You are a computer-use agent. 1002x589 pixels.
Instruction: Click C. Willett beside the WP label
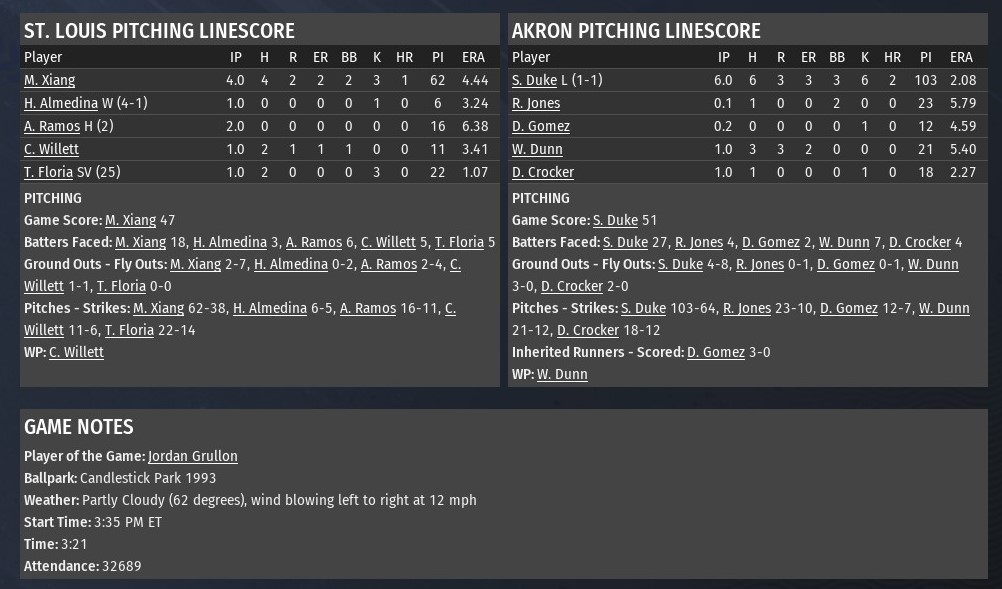tap(76, 352)
